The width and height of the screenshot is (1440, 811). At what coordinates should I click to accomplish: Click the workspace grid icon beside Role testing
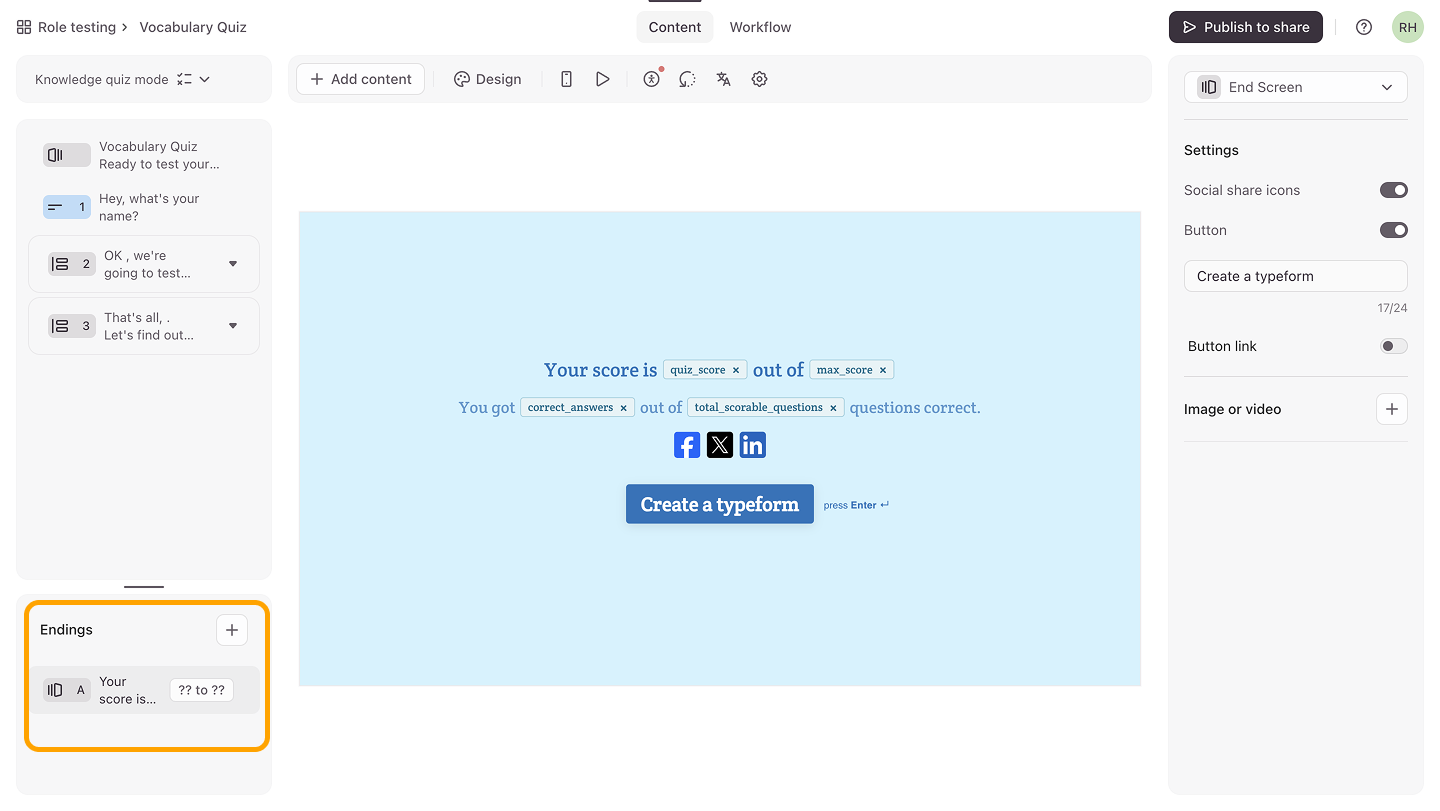coord(24,27)
